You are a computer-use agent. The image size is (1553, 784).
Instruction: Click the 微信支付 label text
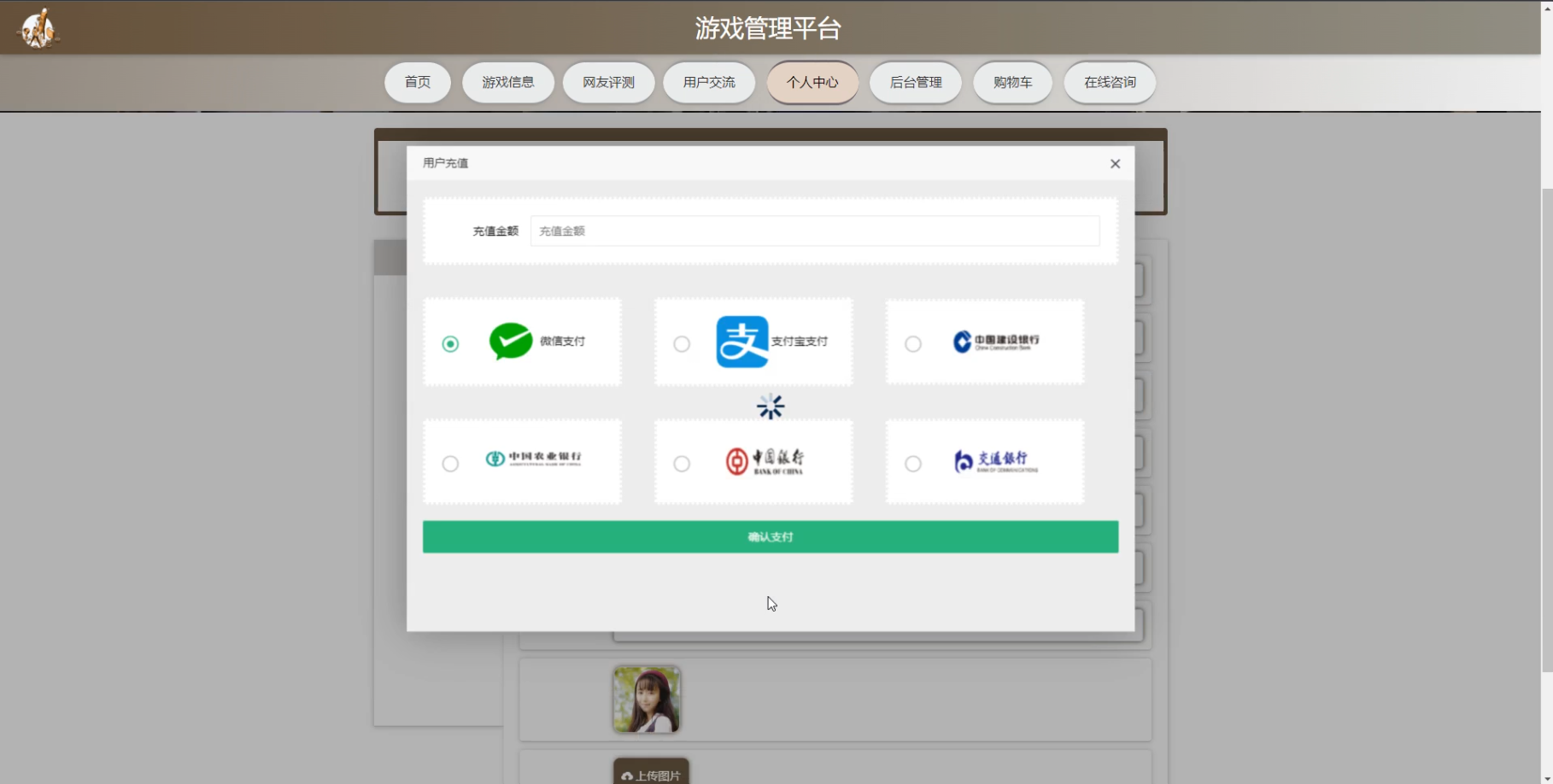point(562,341)
